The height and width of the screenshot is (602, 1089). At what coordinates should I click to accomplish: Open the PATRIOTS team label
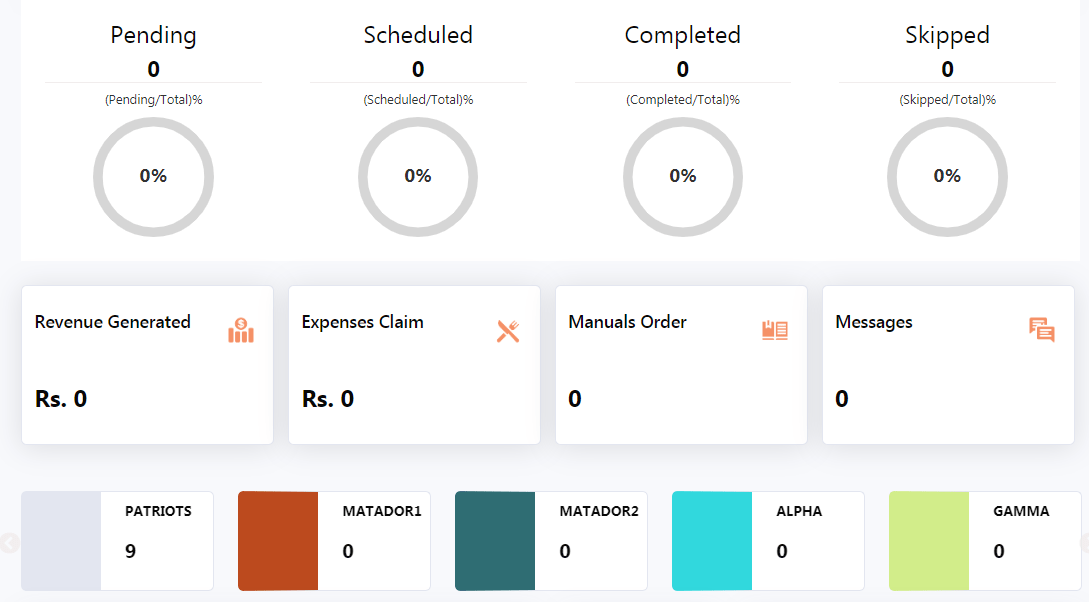[158, 511]
